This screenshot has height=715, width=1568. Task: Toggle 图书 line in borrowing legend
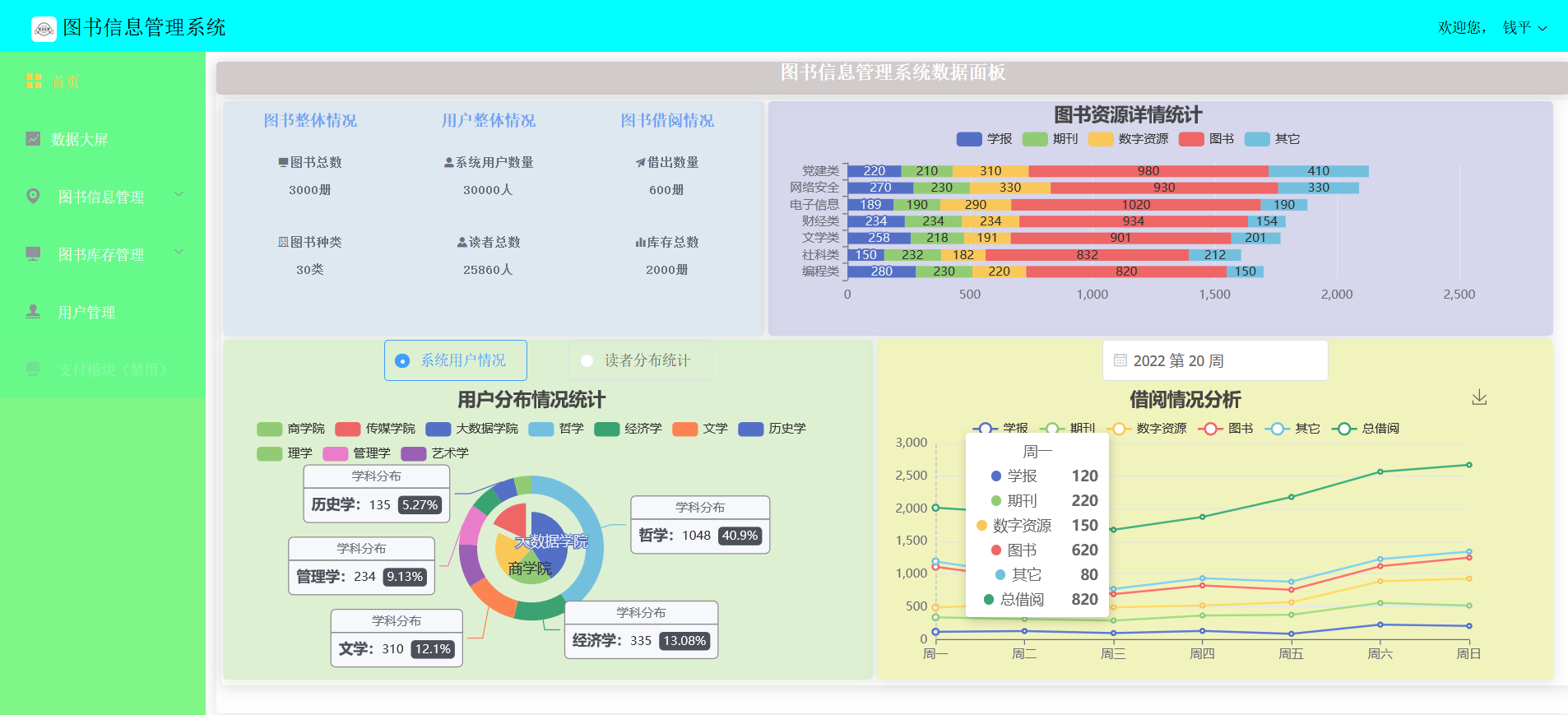[1226, 429]
